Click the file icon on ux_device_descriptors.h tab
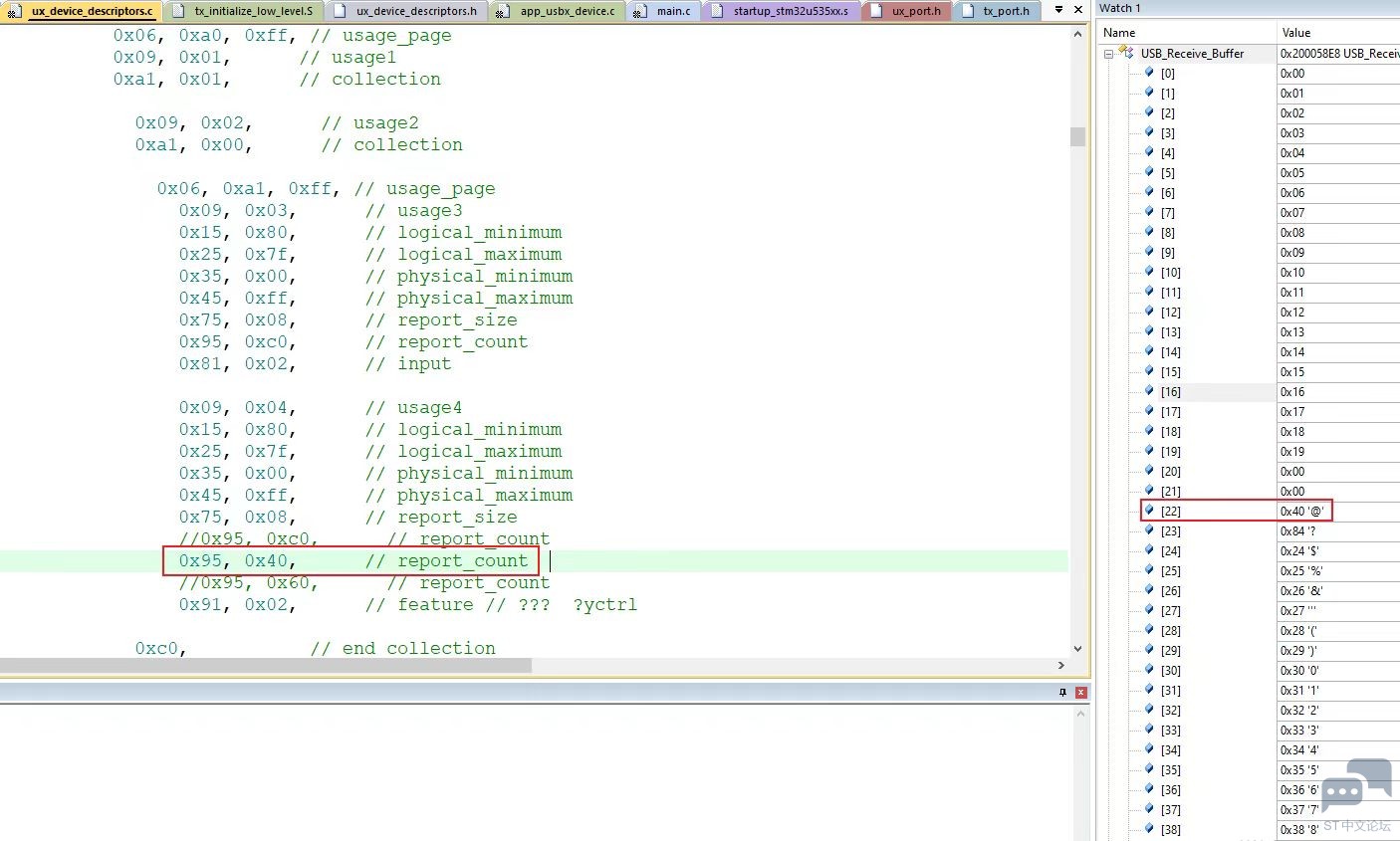This screenshot has width=1400, height=841. pyautogui.click(x=340, y=11)
